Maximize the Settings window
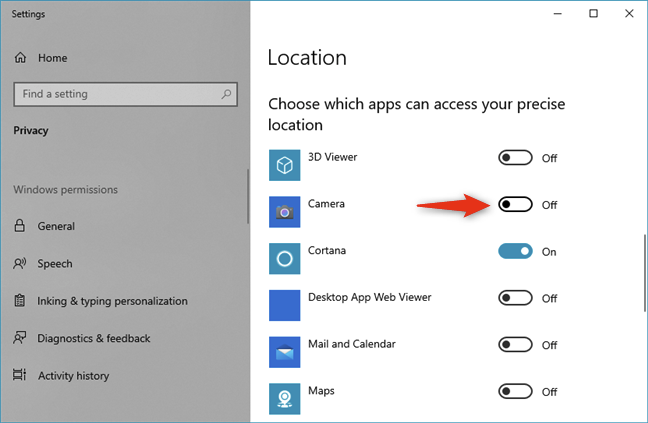 pos(593,14)
